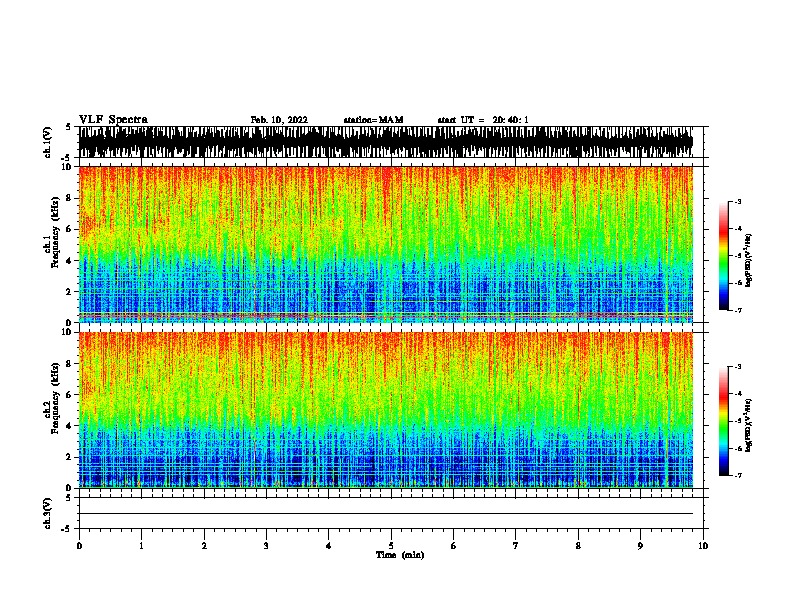Viewport: 792px width, 612px height.
Task: Click the ch.1 spectrogram color scale bar
Action: coord(724,256)
